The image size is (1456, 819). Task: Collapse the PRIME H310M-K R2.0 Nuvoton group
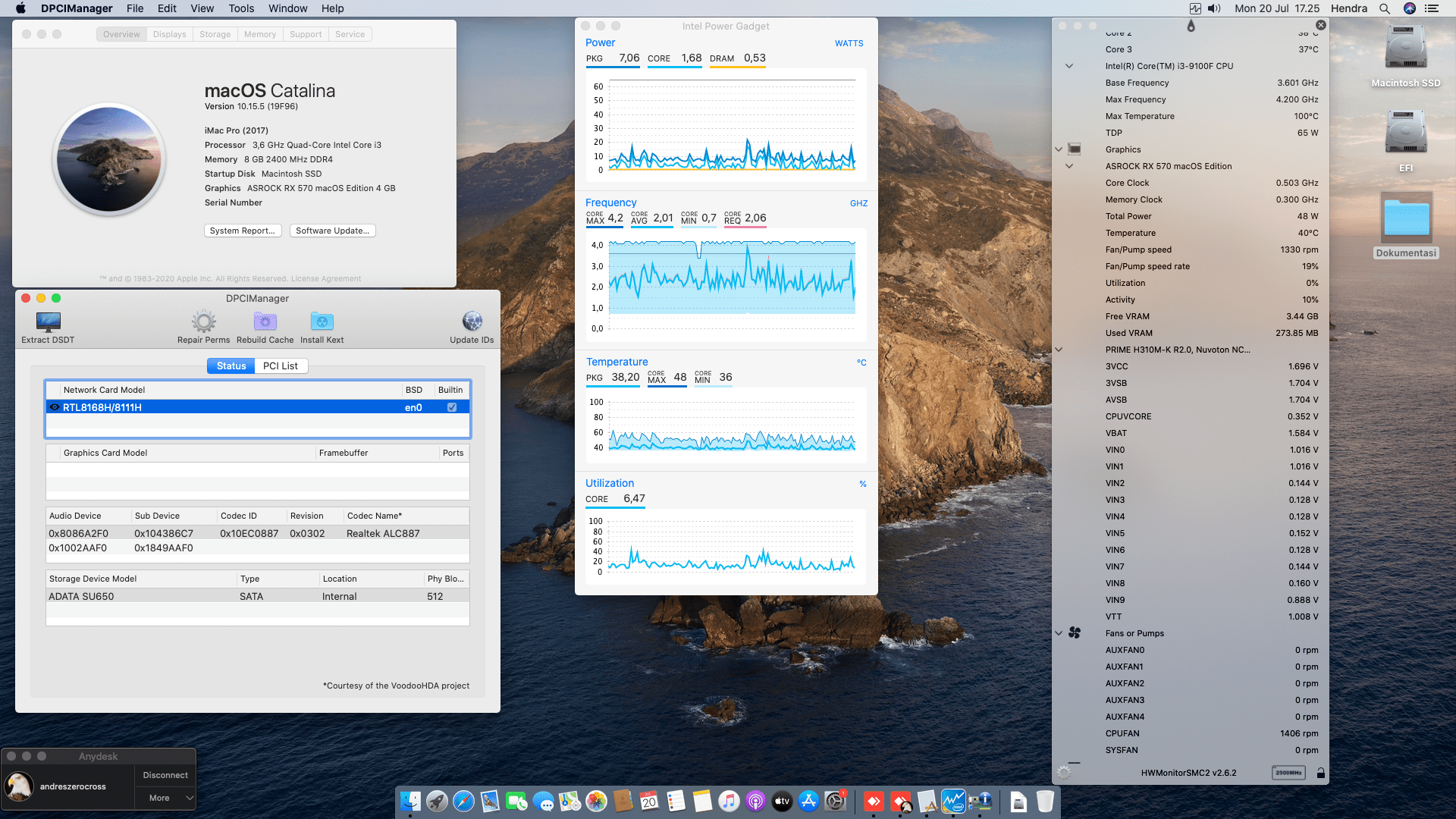(1059, 350)
